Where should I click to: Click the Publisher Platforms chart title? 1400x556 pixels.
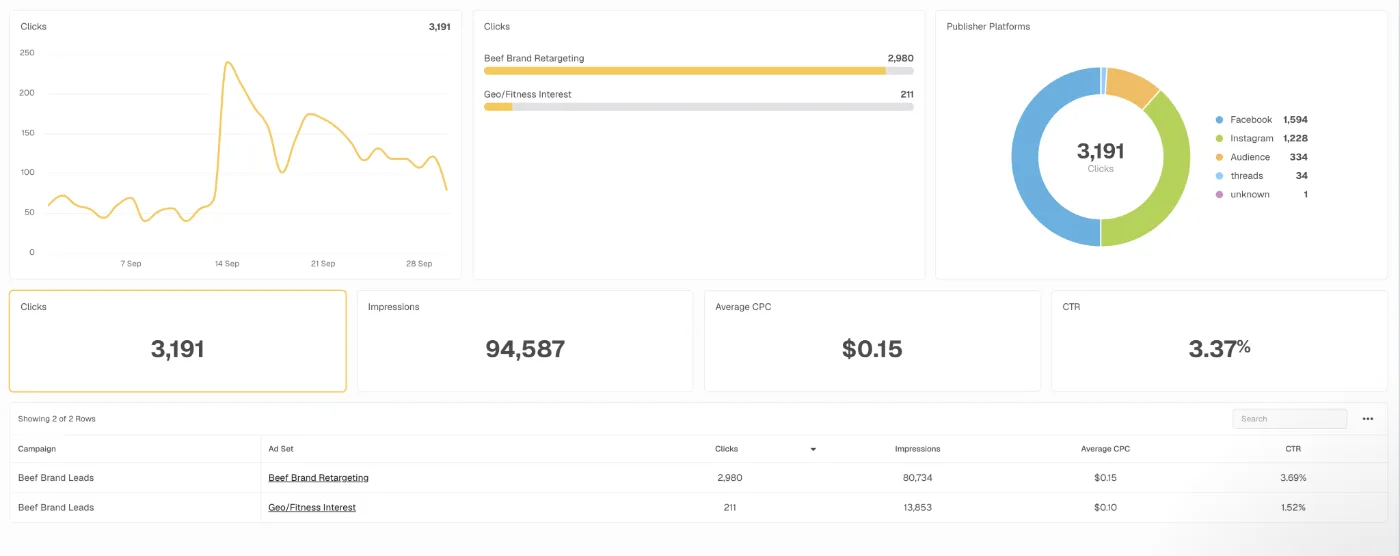[988, 26]
